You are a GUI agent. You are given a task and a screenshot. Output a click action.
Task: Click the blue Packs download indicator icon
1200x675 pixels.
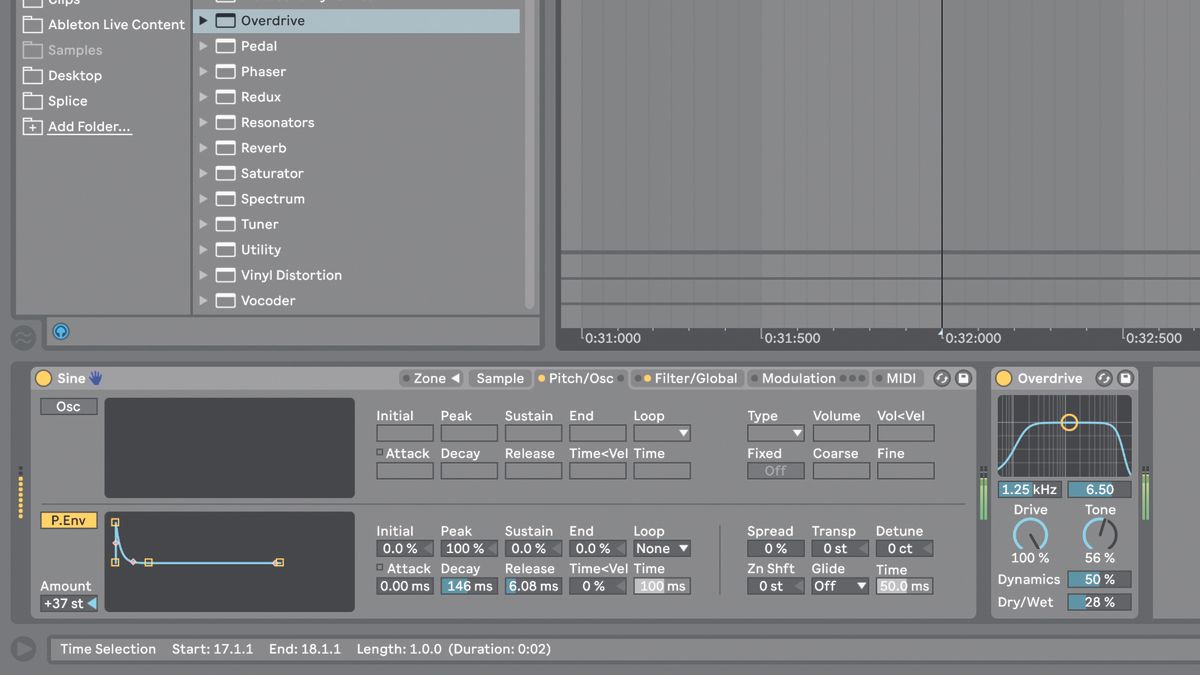click(62, 331)
